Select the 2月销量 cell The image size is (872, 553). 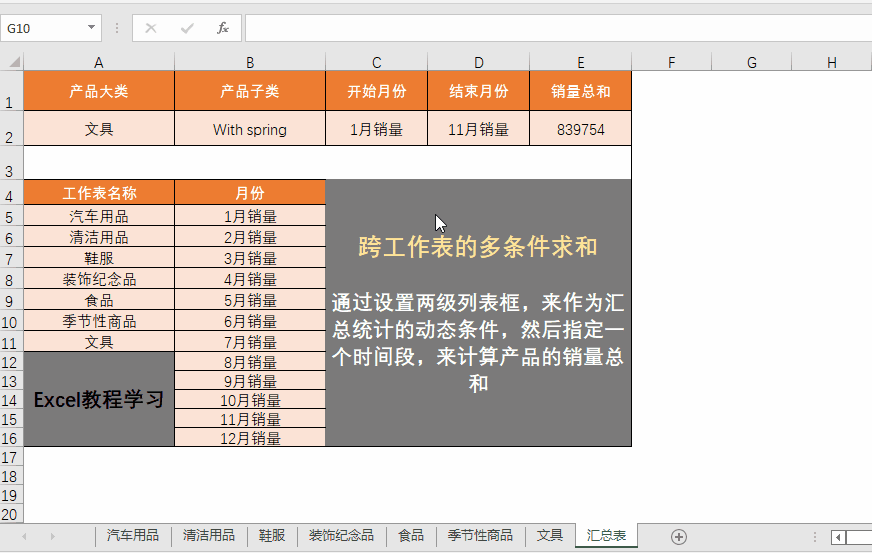point(250,237)
